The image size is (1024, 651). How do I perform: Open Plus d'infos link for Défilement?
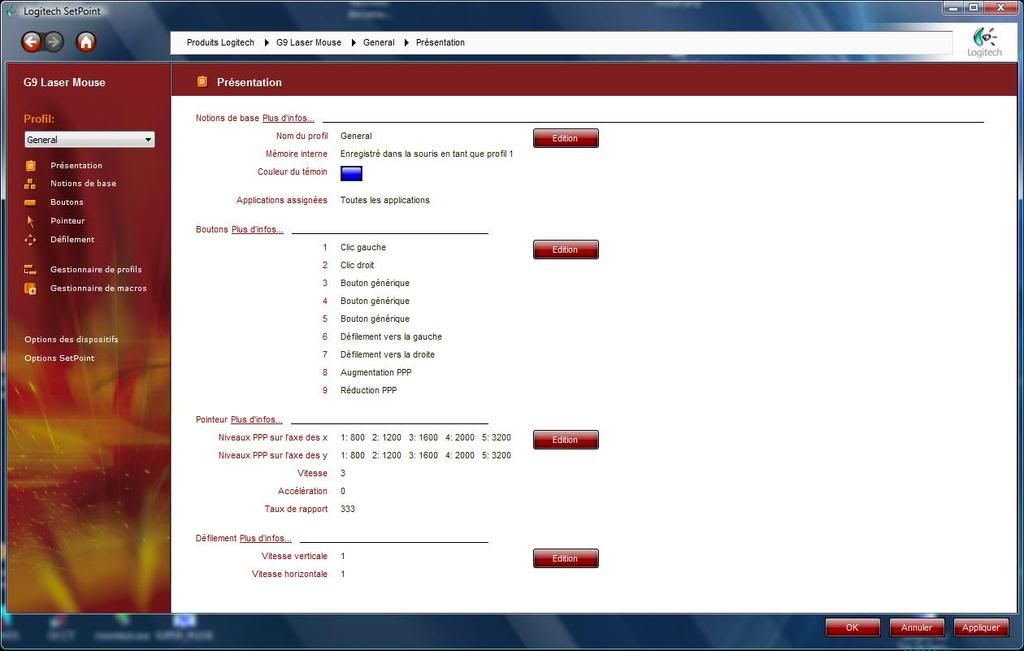265,539
